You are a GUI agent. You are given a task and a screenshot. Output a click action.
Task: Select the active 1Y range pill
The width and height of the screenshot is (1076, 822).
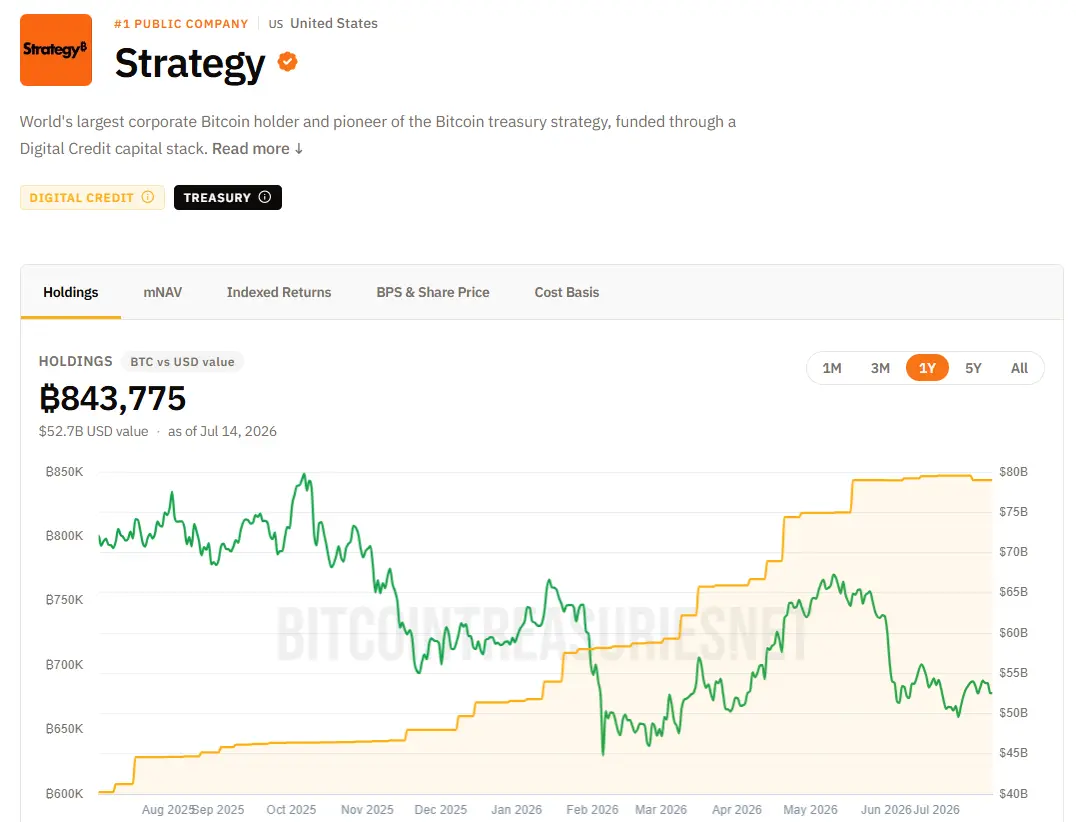(x=927, y=368)
